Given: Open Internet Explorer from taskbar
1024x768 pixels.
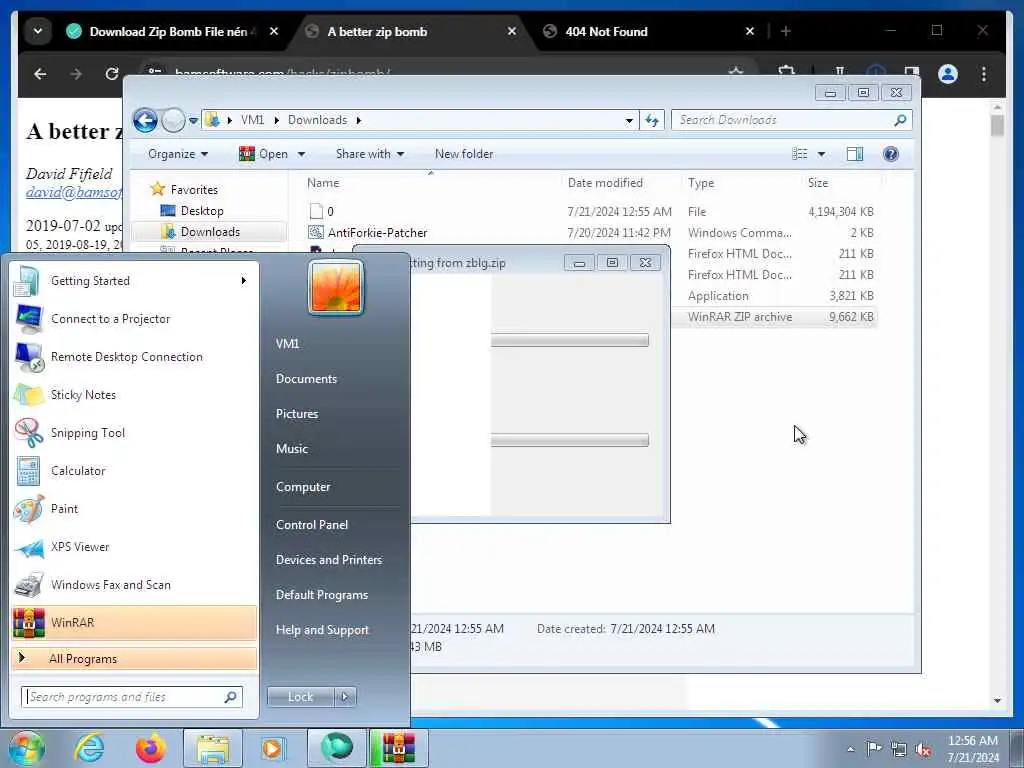Looking at the screenshot, I should 89,748.
